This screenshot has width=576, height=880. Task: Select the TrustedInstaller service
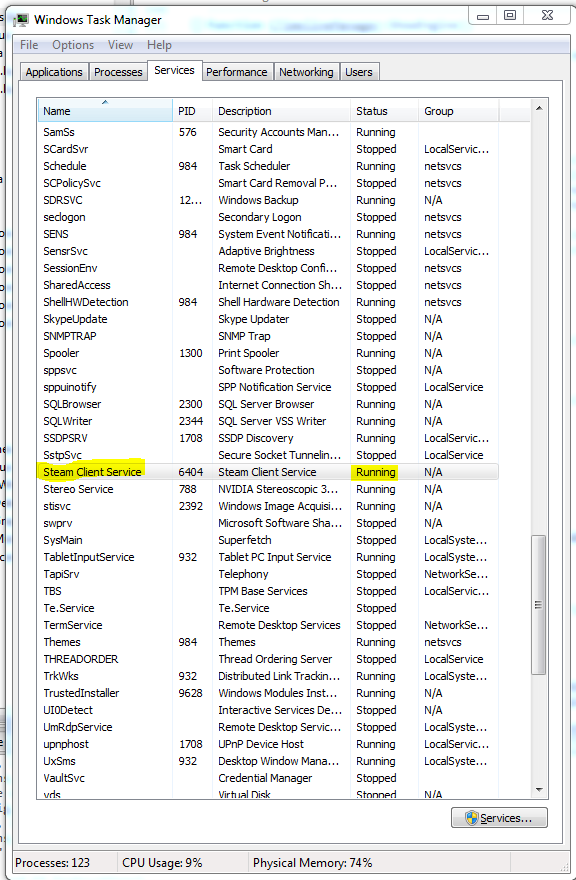(268, 693)
